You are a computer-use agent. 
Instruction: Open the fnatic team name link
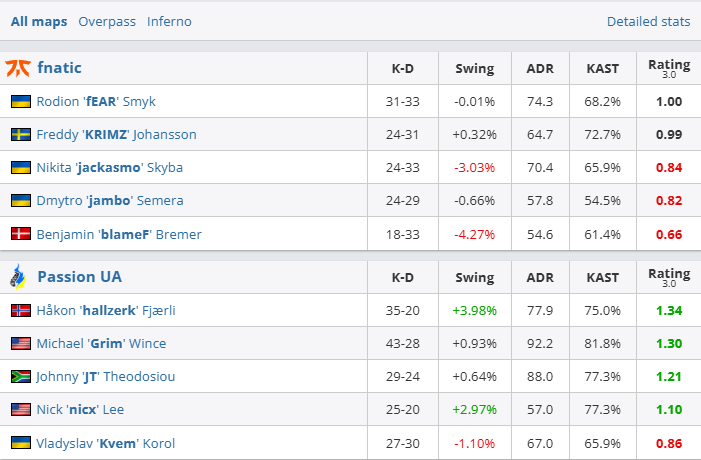tap(59, 68)
